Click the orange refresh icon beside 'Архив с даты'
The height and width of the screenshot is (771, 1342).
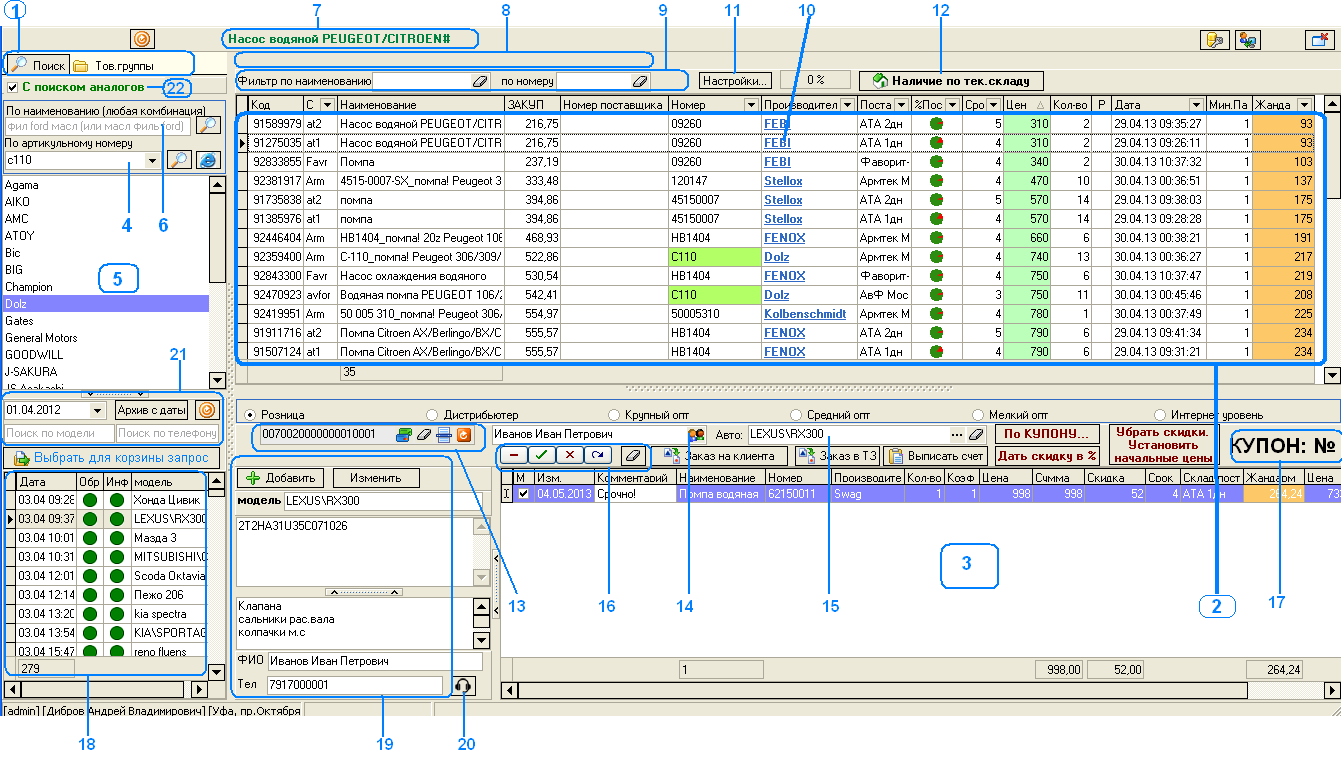(x=206, y=410)
